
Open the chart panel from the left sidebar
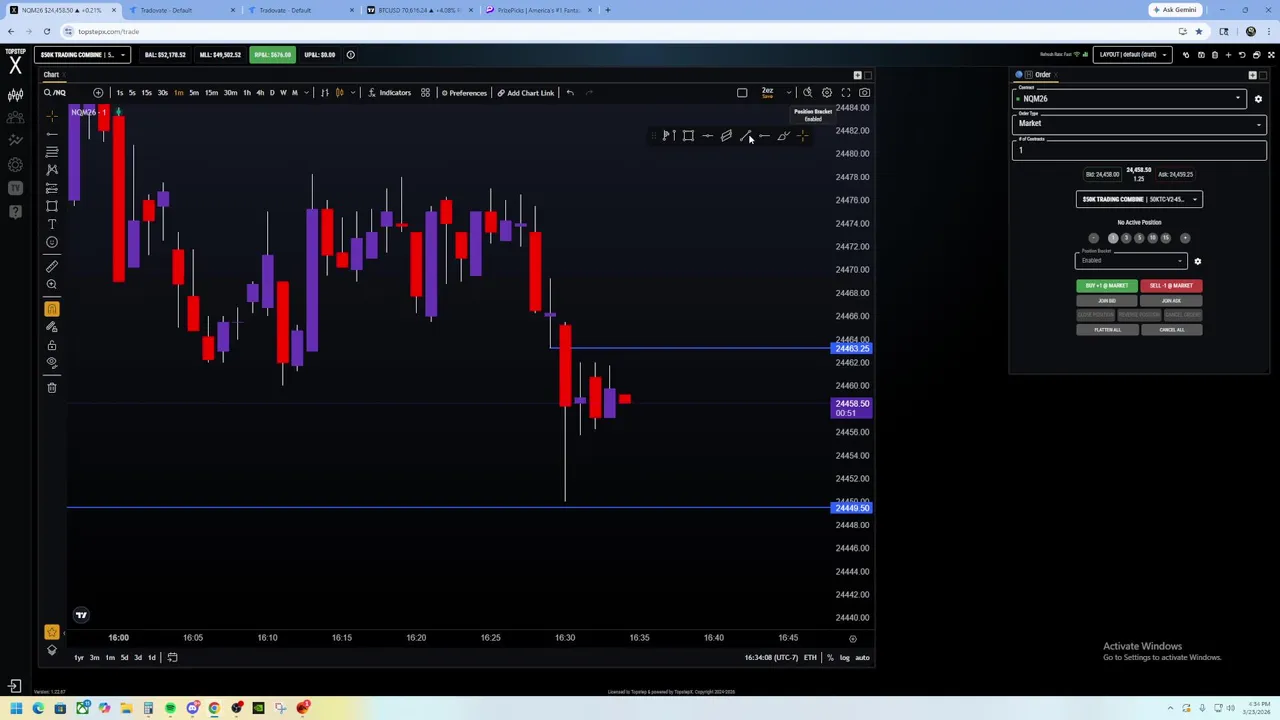[x=15, y=95]
